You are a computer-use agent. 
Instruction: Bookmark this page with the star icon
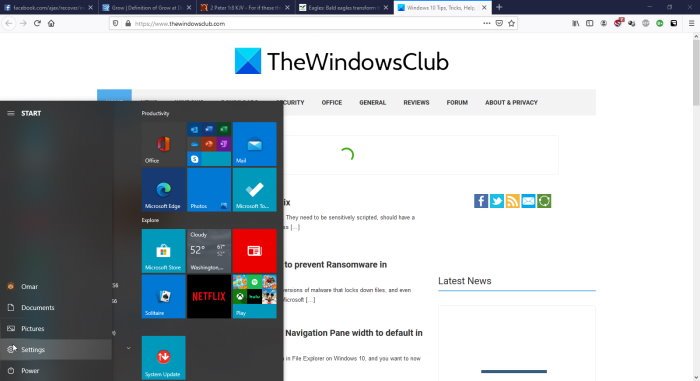(x=512, y=23)
